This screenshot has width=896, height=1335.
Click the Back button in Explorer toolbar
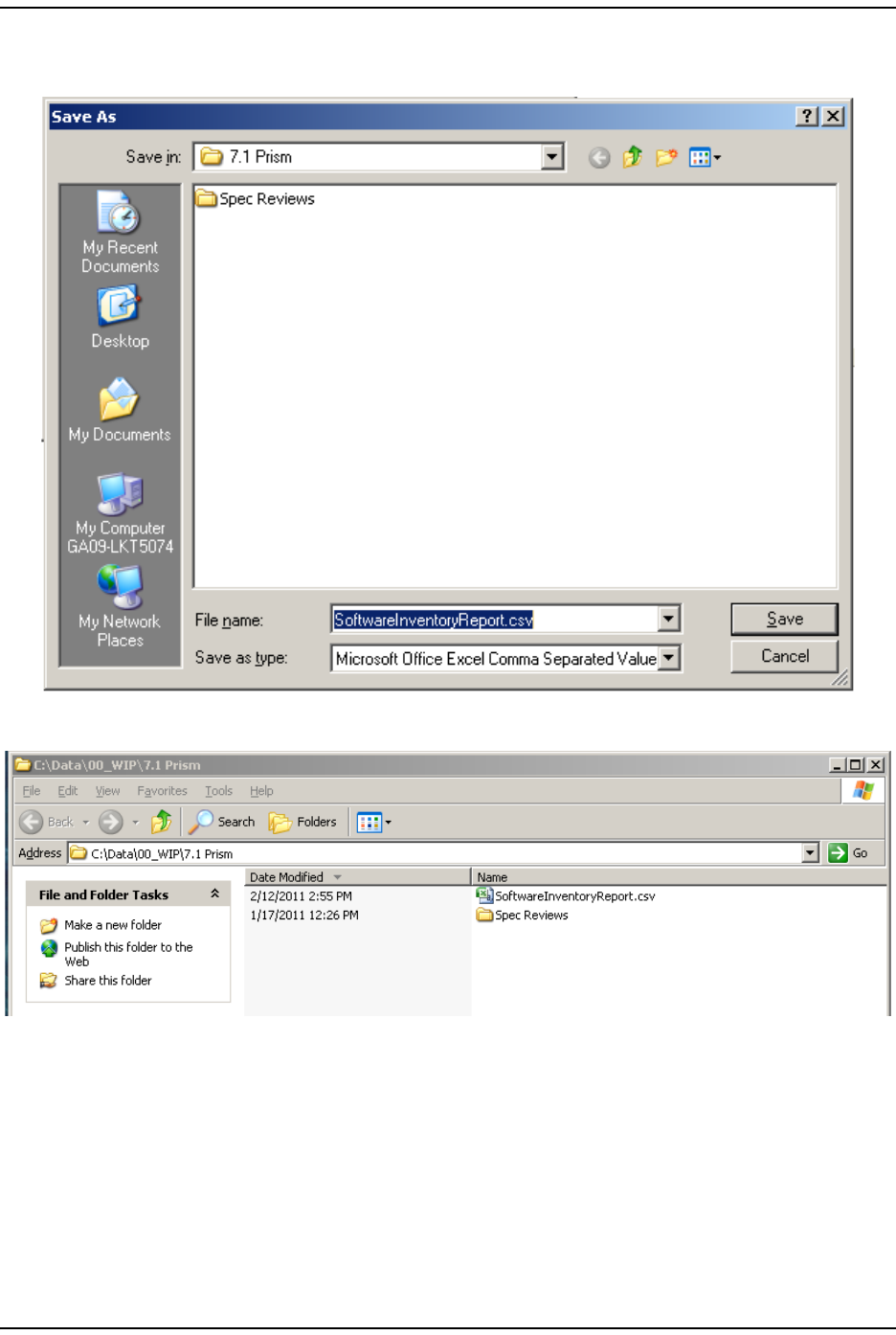47,822
